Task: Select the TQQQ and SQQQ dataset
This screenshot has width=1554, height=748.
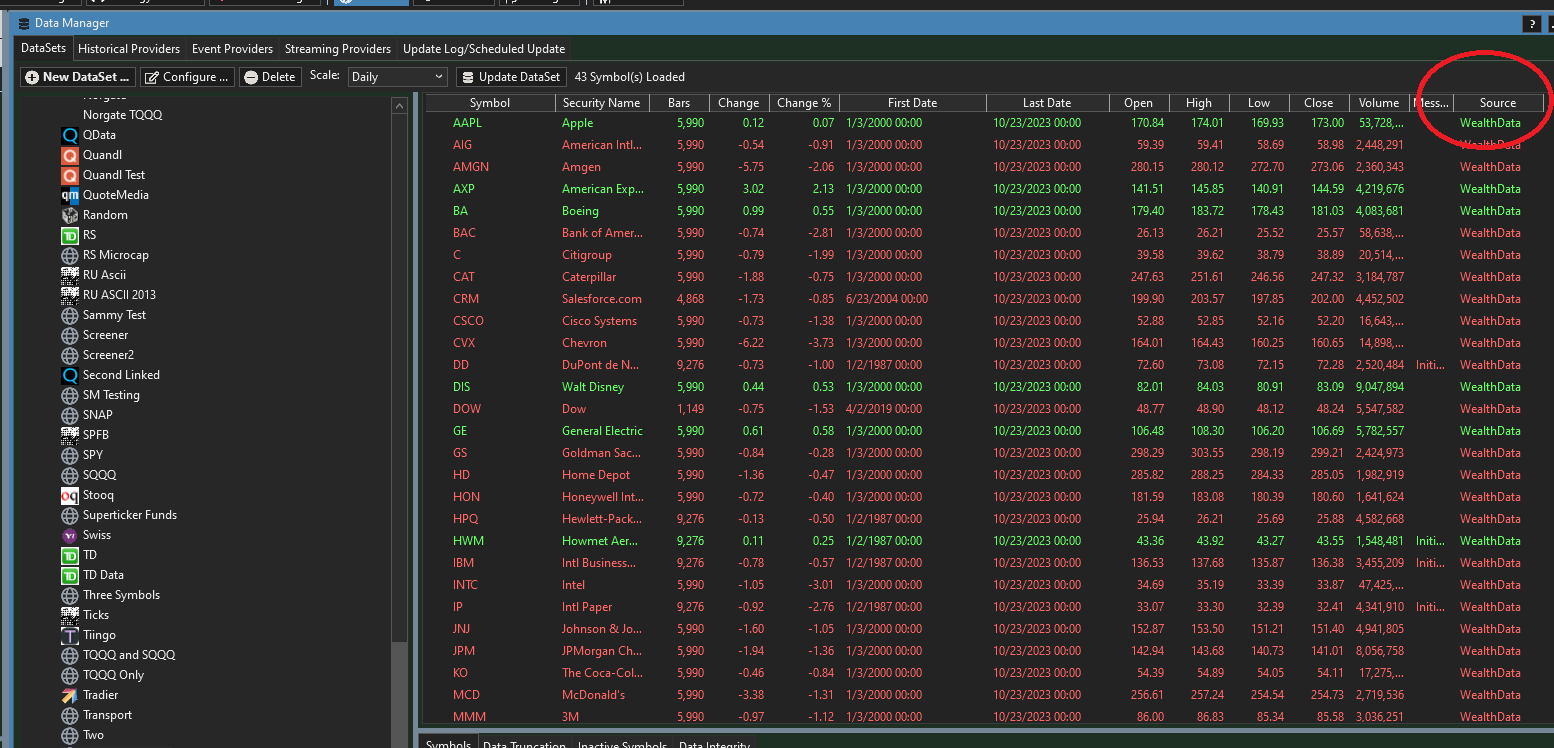Action: point(129,655)
